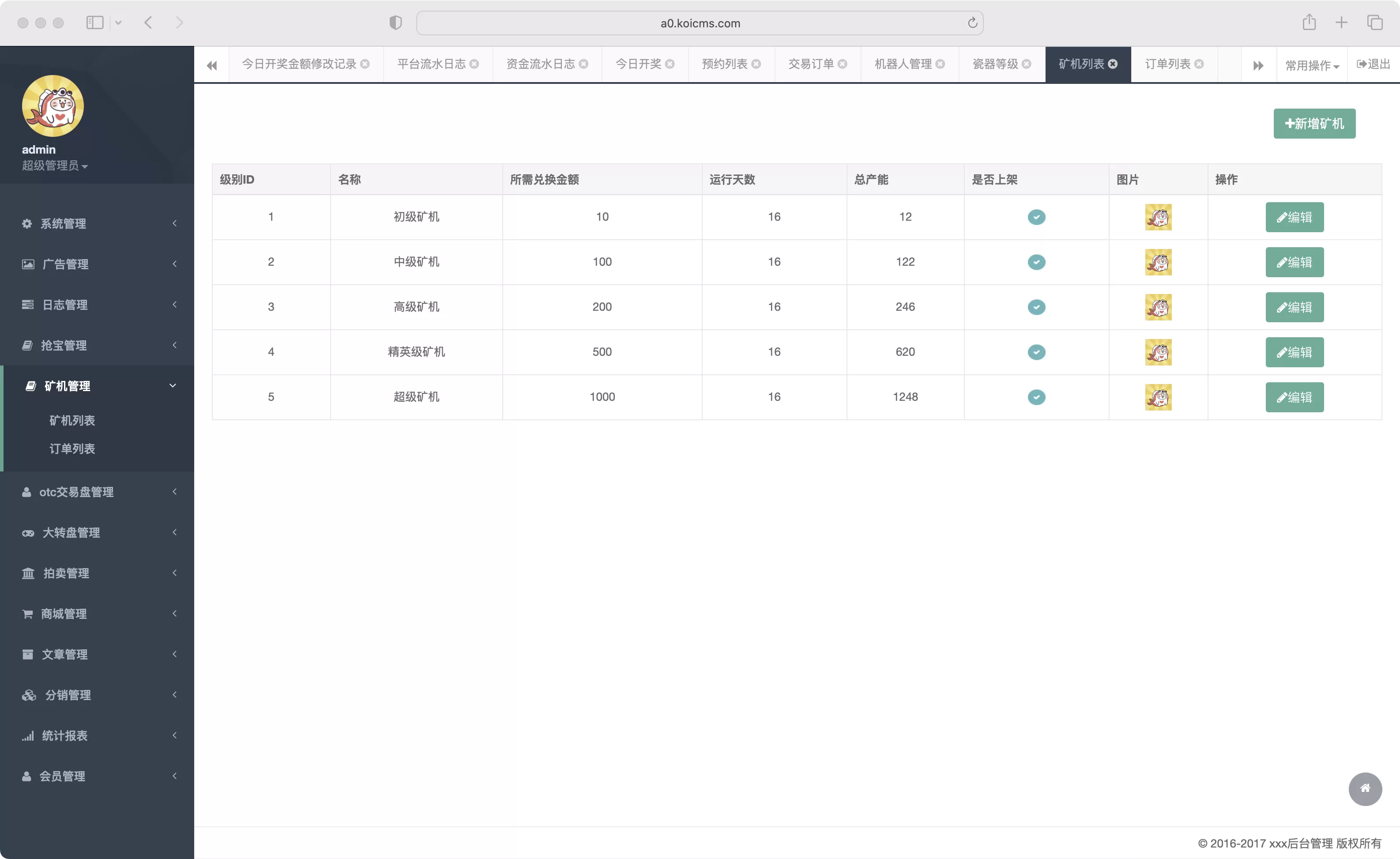Open the 超级管理员 user dropdown
1400x859 pixels.
[55, 166]
